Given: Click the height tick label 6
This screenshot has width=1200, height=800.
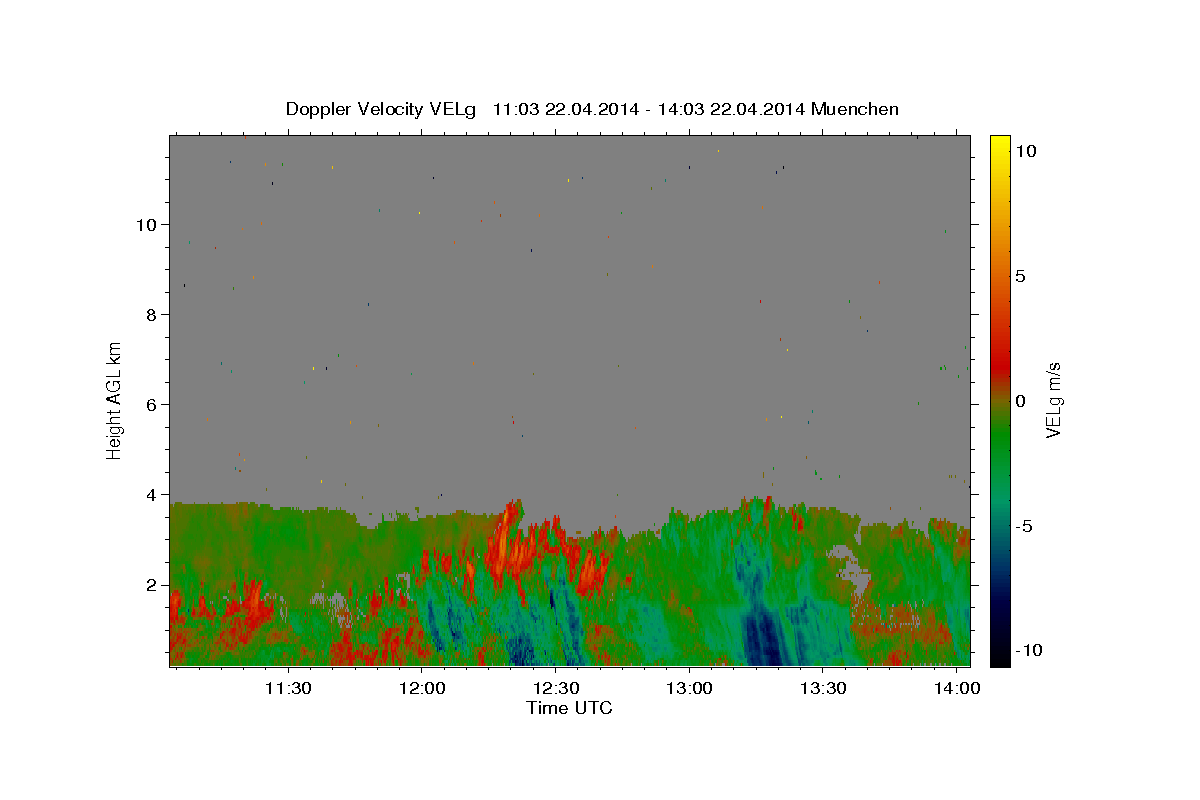Looking at the screenshot, I should [153, 405].
